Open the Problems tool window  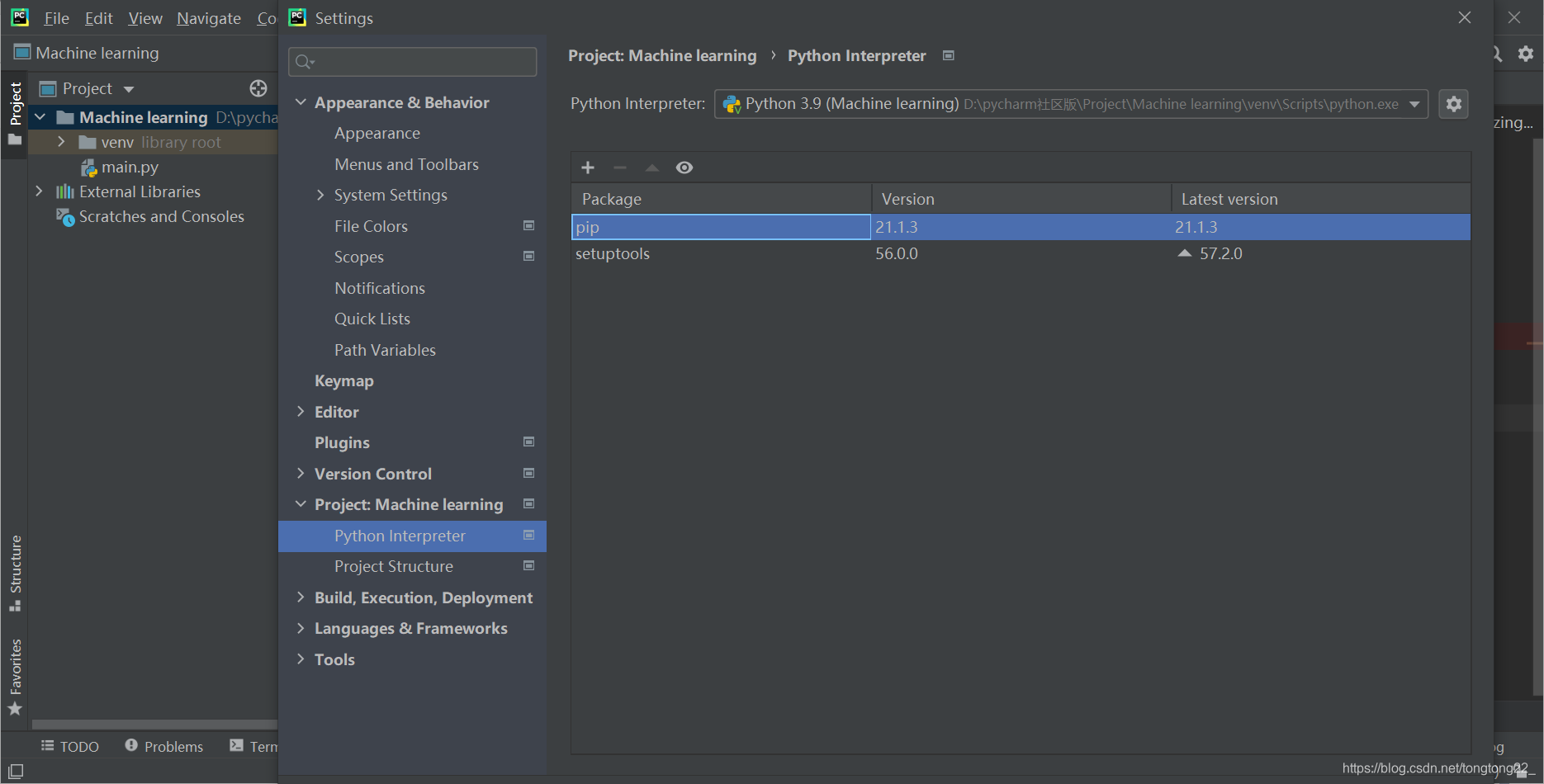pyautogui.click(x=163, y=746)
